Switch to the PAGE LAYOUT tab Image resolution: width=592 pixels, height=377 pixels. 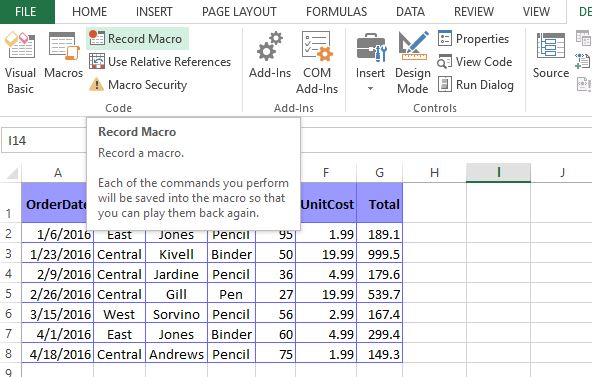click(239, 12)
